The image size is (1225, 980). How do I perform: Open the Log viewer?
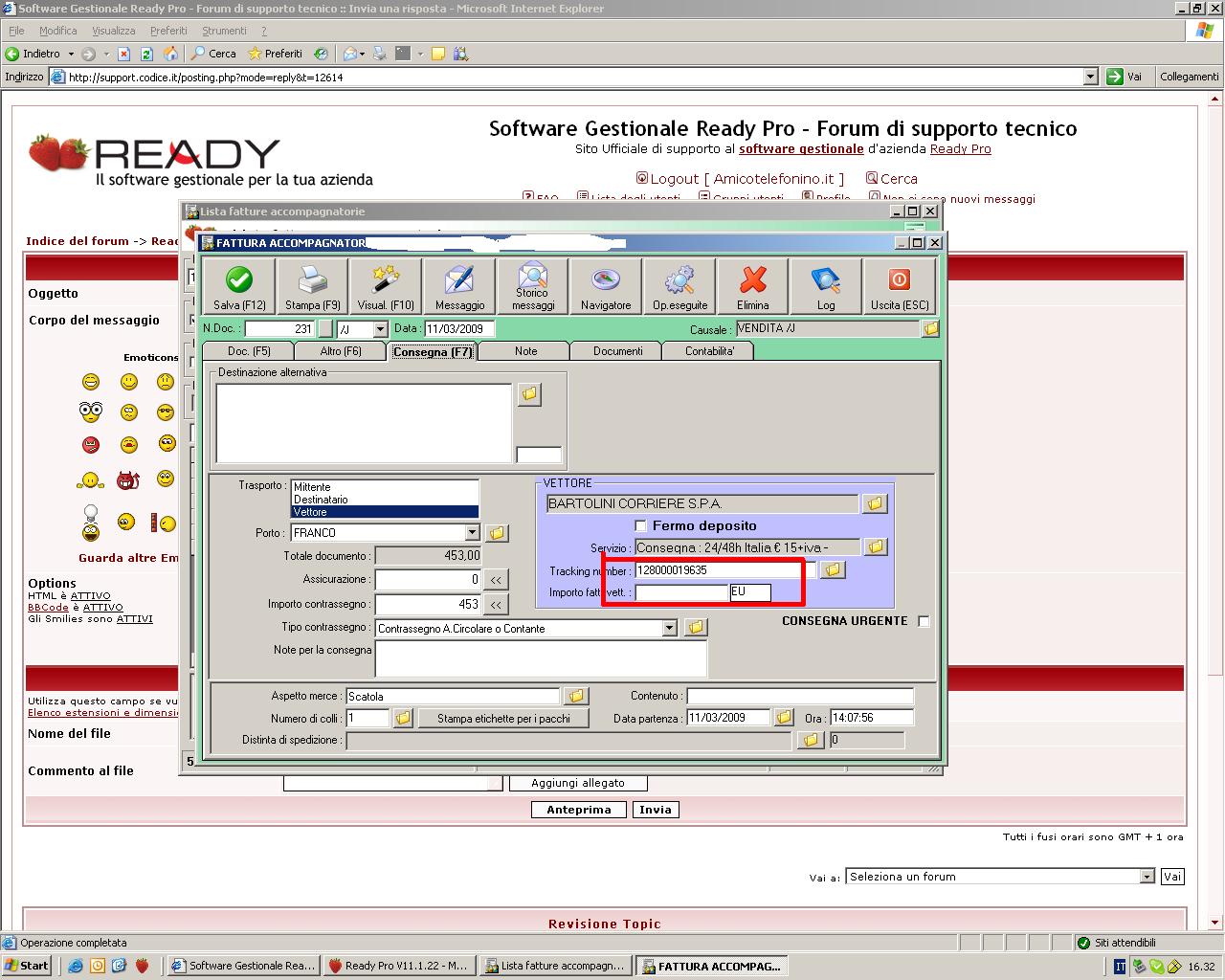coord(826,286)
